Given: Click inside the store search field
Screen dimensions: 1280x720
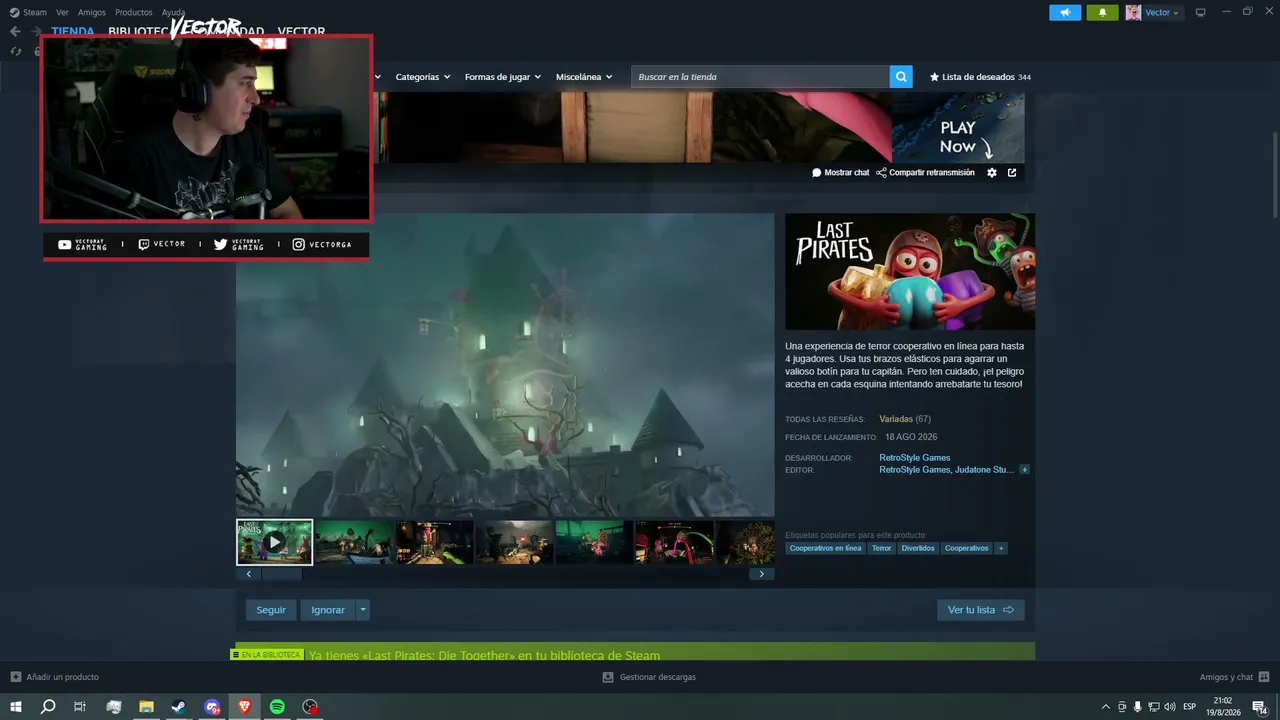Looking at the screenshot, I should (x=760, y=77).
